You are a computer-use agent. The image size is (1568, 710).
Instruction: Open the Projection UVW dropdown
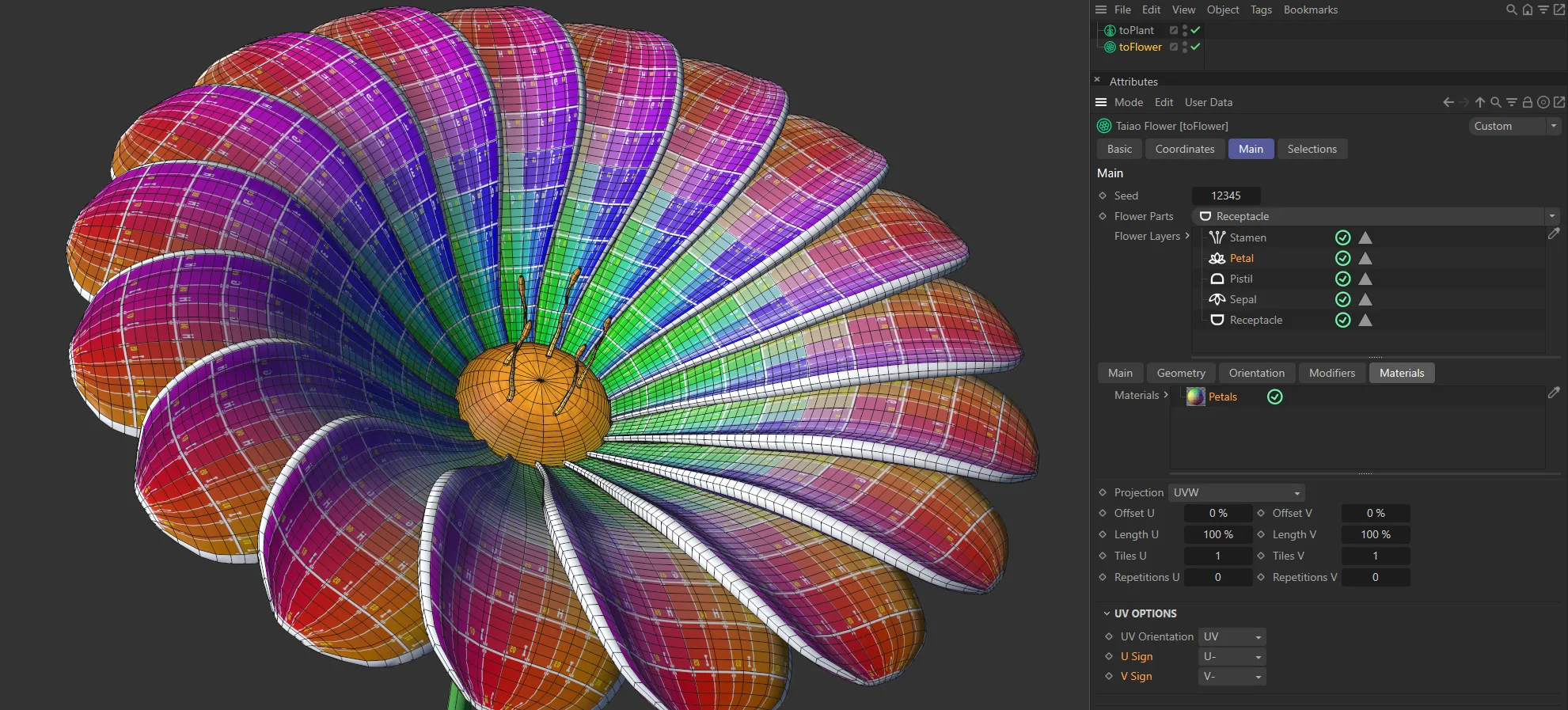[x=1237, y=492]
